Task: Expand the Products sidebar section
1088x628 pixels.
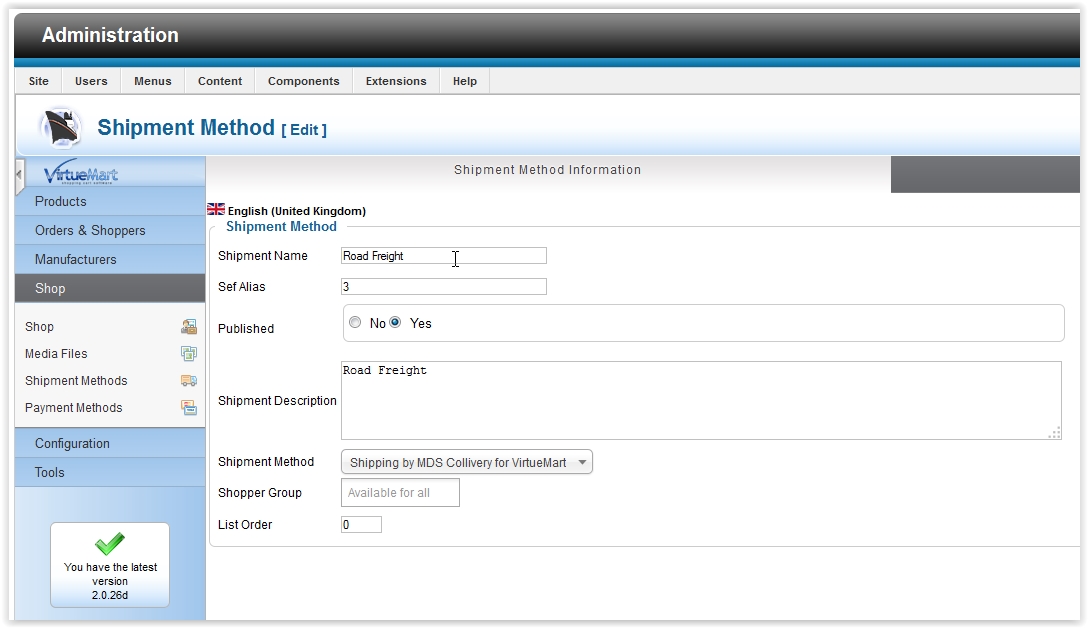Action: pyautogui.click(x=61, y=201)
